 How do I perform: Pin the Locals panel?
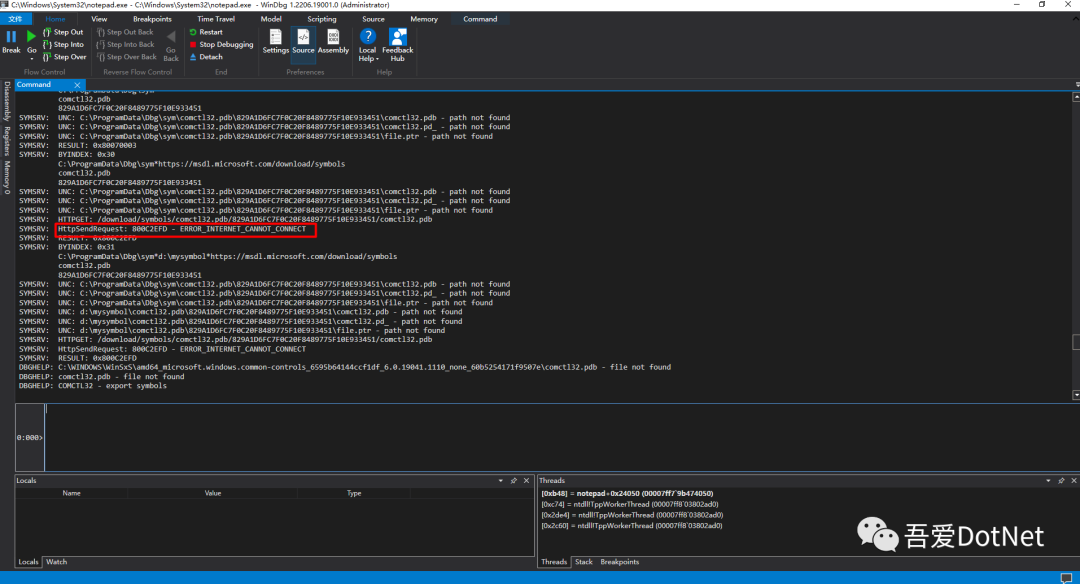pyautogui.click(x=513, y=481)
